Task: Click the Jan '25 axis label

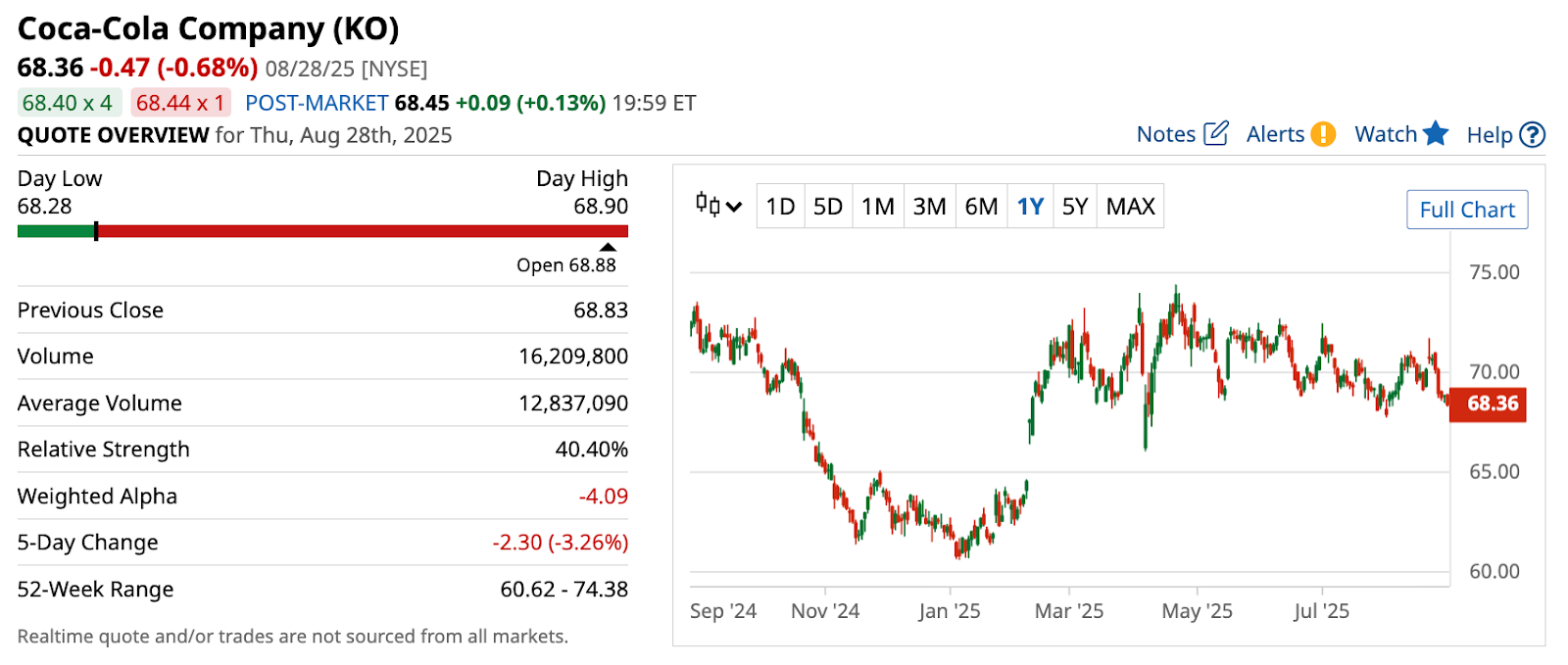Action: [949, 611]
